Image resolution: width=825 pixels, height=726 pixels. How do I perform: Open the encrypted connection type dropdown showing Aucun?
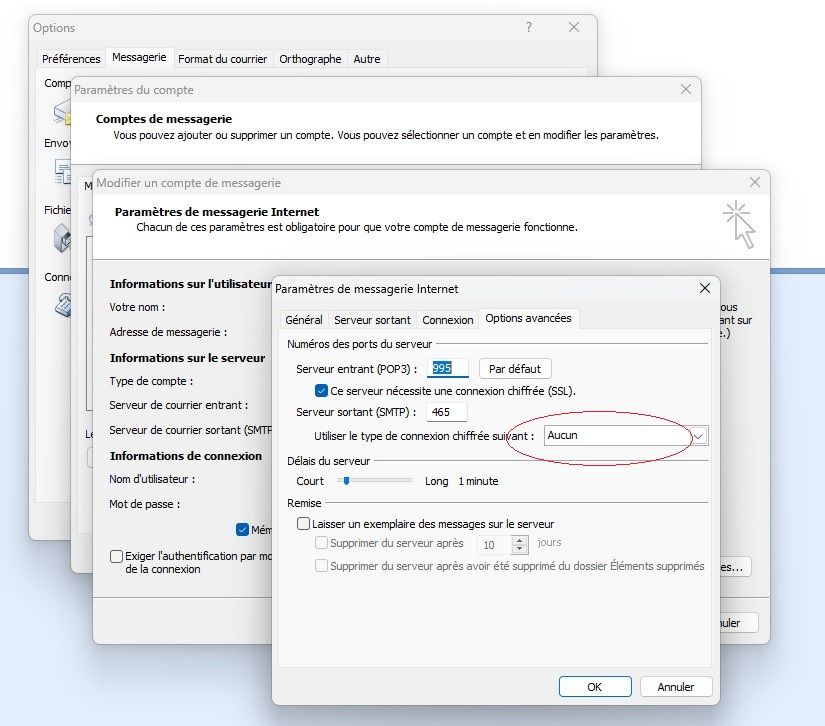pos(626,436)
